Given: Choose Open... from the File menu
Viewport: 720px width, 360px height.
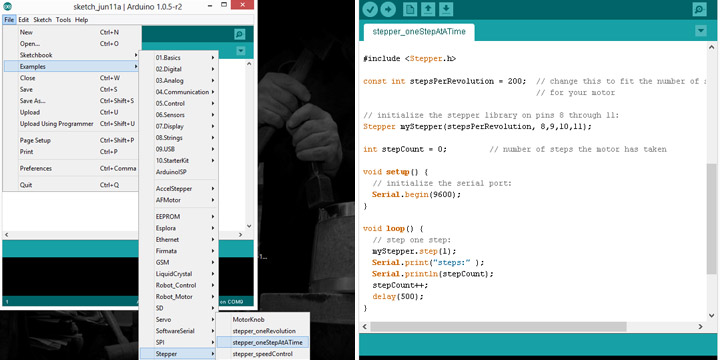Looking at the screenshot, I should click(71, 44).
